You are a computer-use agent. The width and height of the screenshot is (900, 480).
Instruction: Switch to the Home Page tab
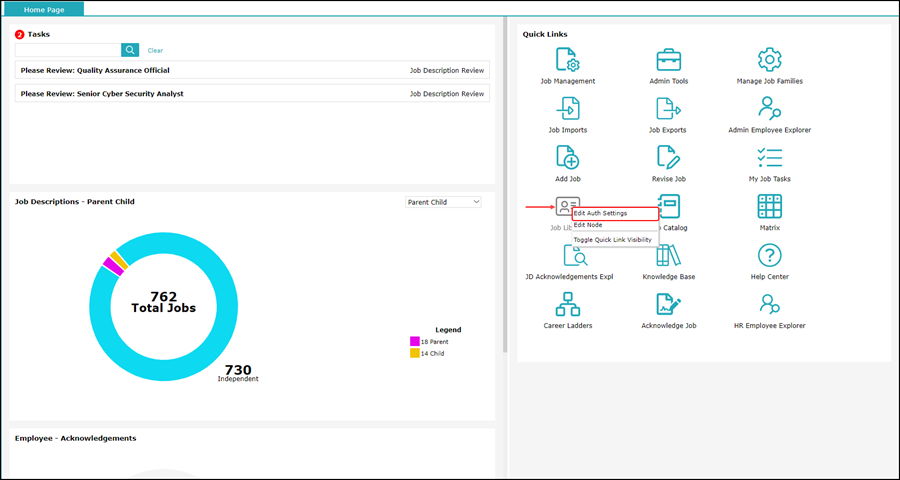pyautogui.click(x=44, y=10)
